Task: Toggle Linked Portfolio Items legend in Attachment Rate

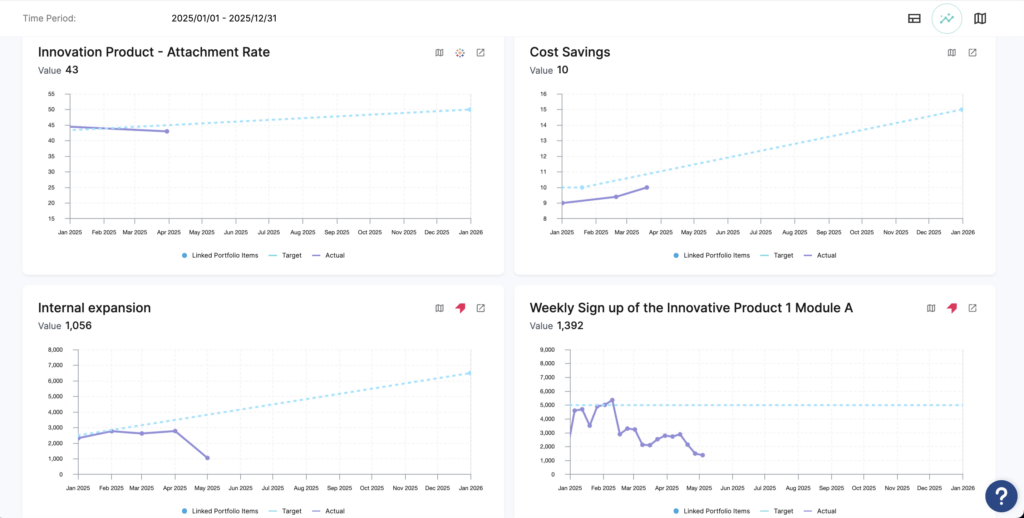Action: [x=219, y=255]
